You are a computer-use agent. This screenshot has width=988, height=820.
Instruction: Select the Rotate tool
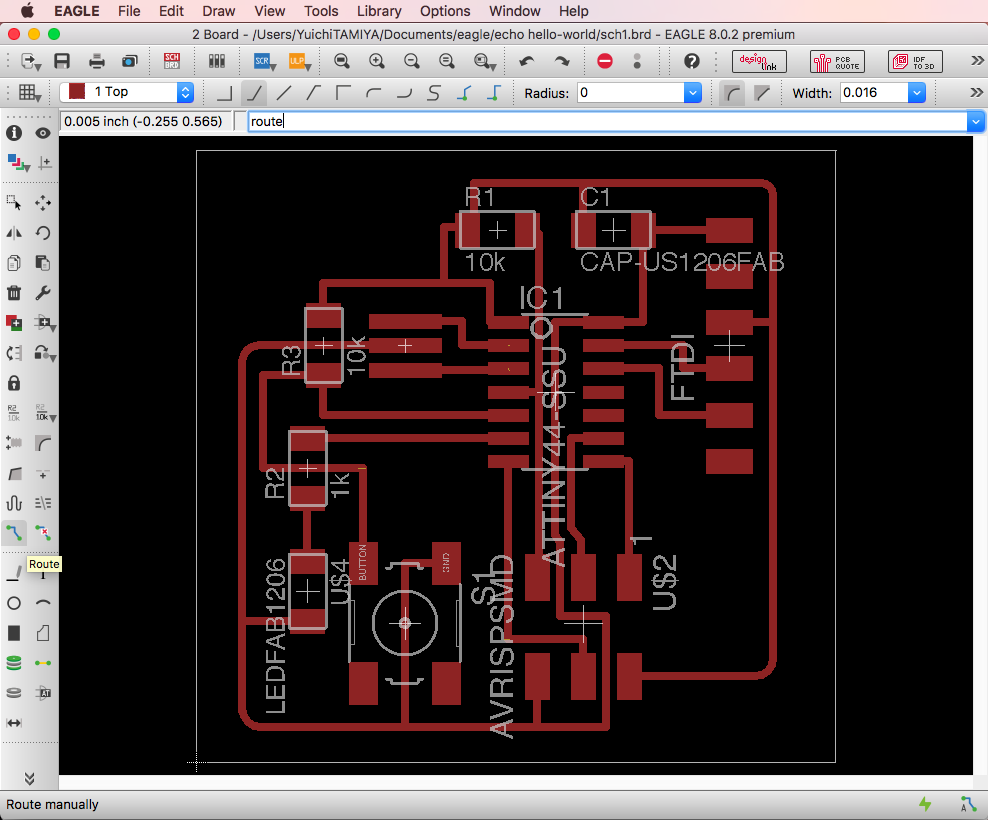43,233
